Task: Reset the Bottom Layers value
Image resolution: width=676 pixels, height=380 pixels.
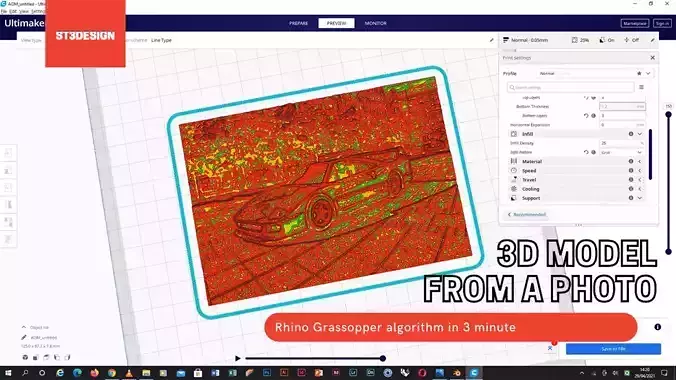Action: tap(585, 116)
